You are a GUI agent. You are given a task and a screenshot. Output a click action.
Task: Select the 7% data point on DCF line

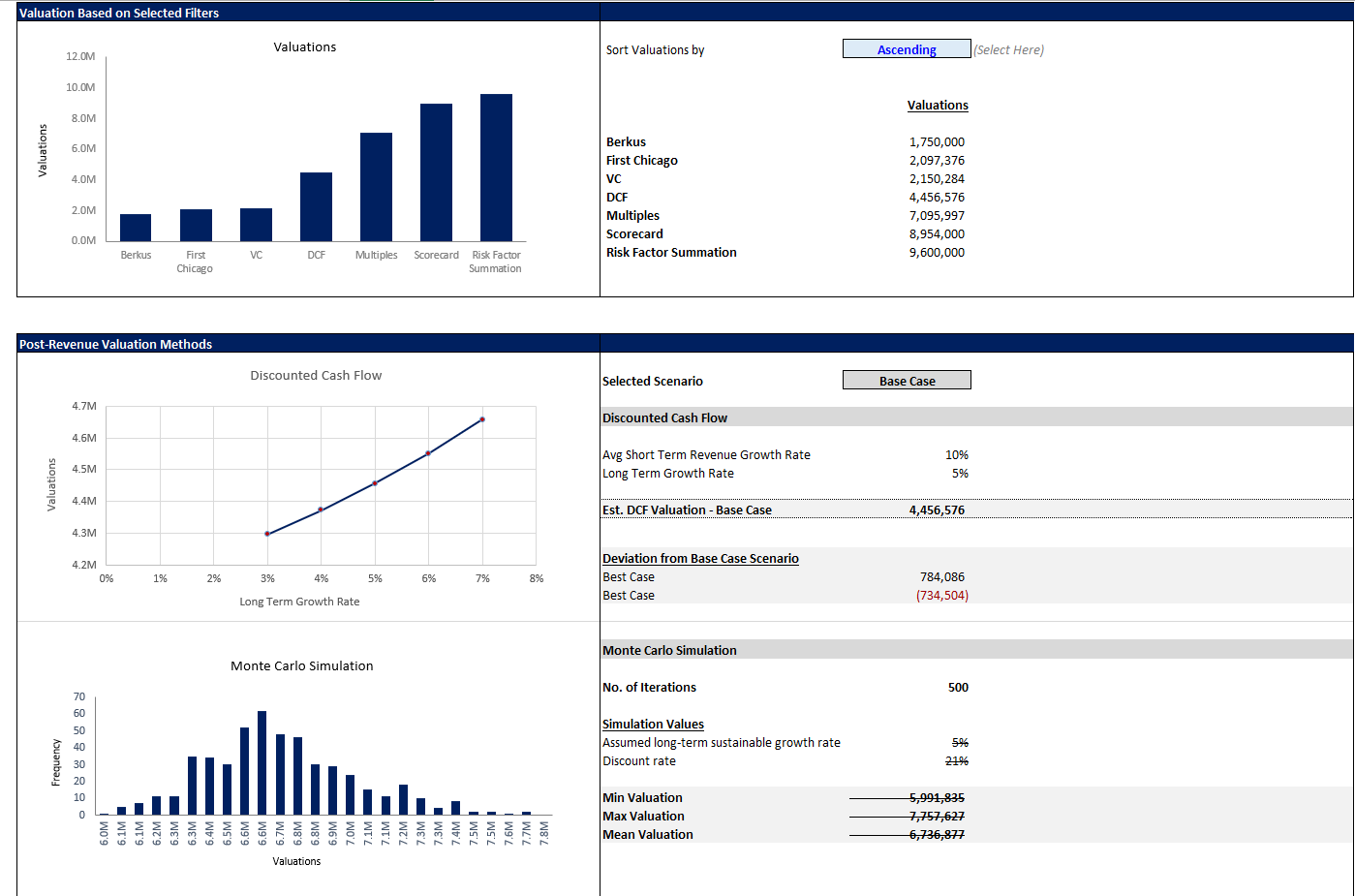click(482, 419)
